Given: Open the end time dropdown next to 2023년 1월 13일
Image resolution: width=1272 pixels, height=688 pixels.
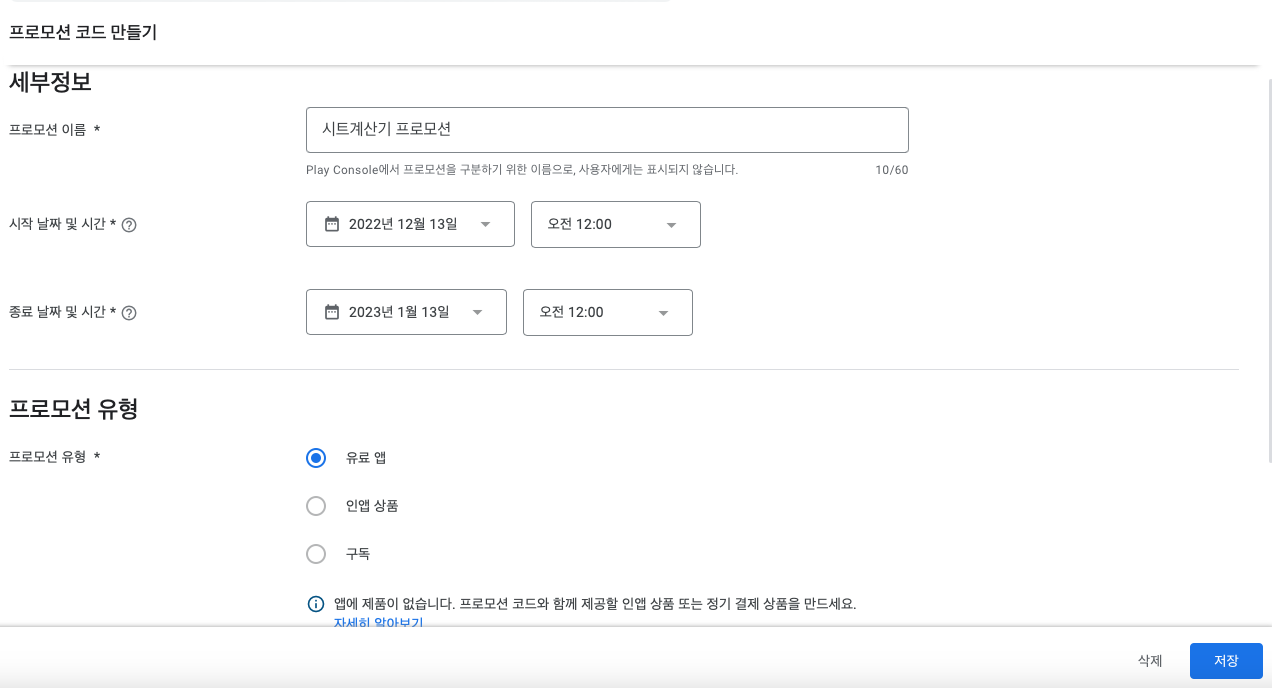Looking at the screenshot, I should coord(608,312).
